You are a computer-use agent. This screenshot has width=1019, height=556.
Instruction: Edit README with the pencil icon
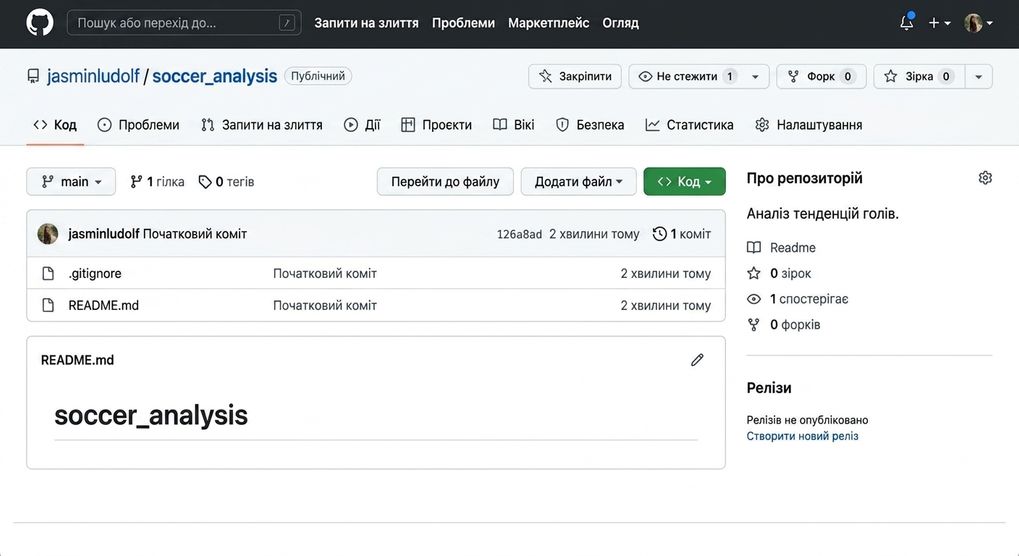[x=697, y=360]
